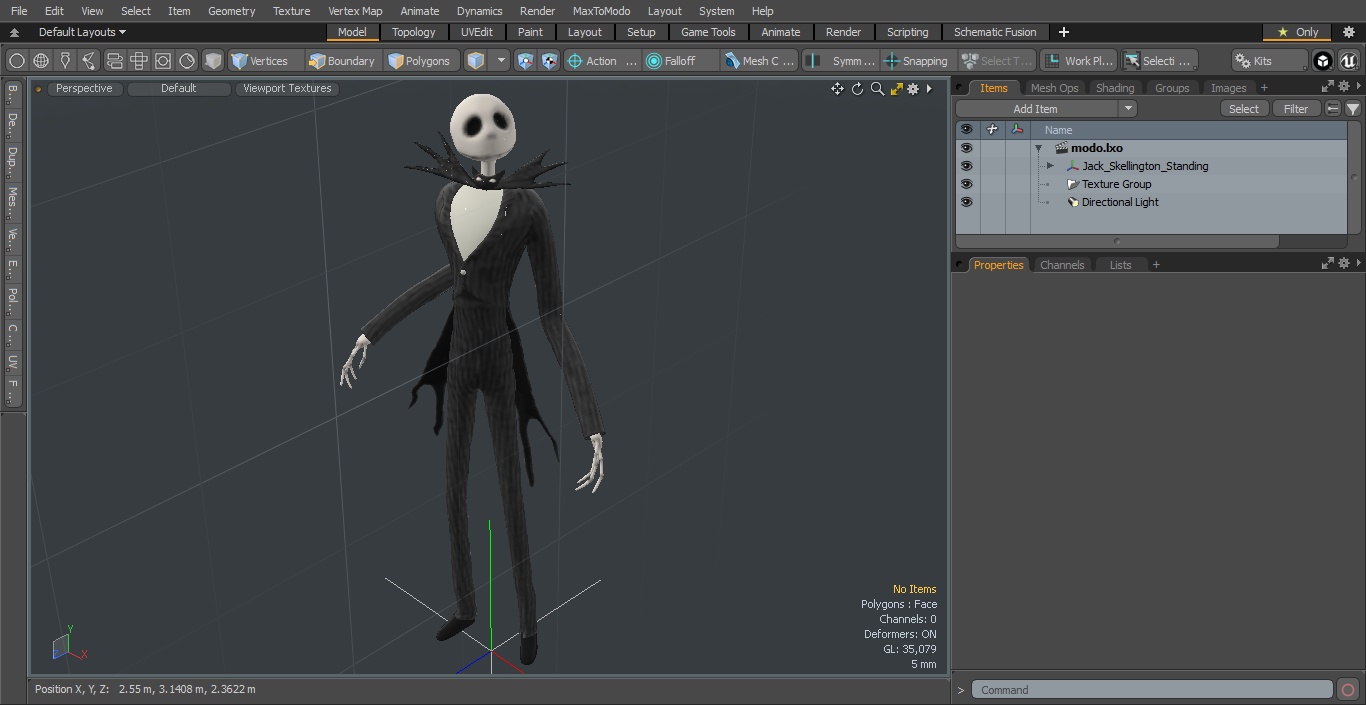Toggle visibility of Jack_Skellington_Standing
Viewport: 1366px width, 705px height.
click(x=966, y=166)
